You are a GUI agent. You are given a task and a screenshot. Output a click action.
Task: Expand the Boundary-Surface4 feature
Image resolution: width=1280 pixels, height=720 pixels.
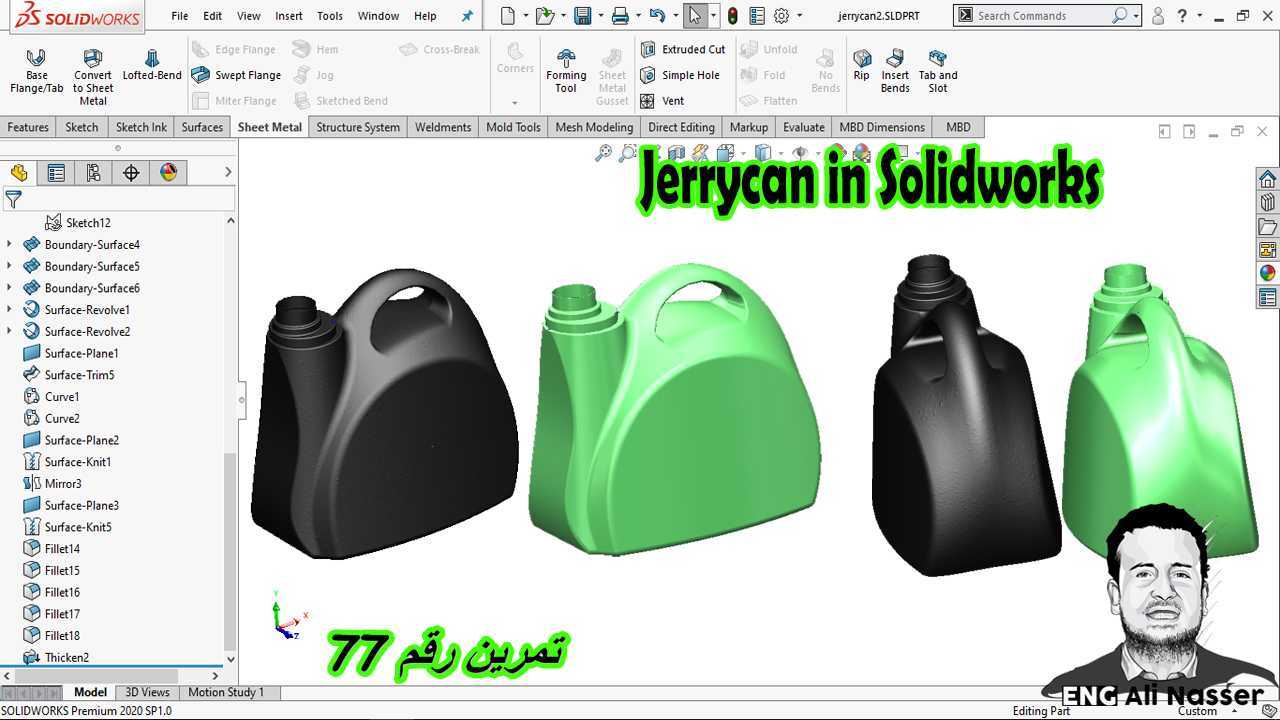click(x=10, y=244)
